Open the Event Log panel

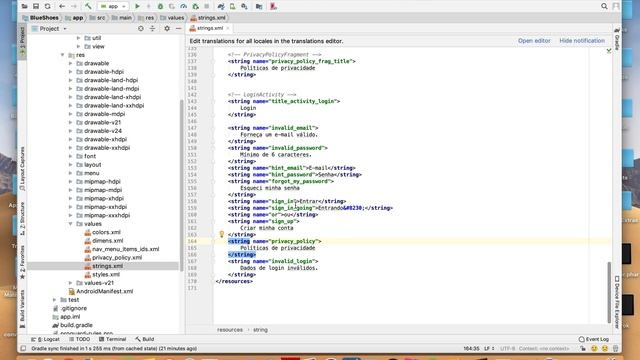pos(594,339)
